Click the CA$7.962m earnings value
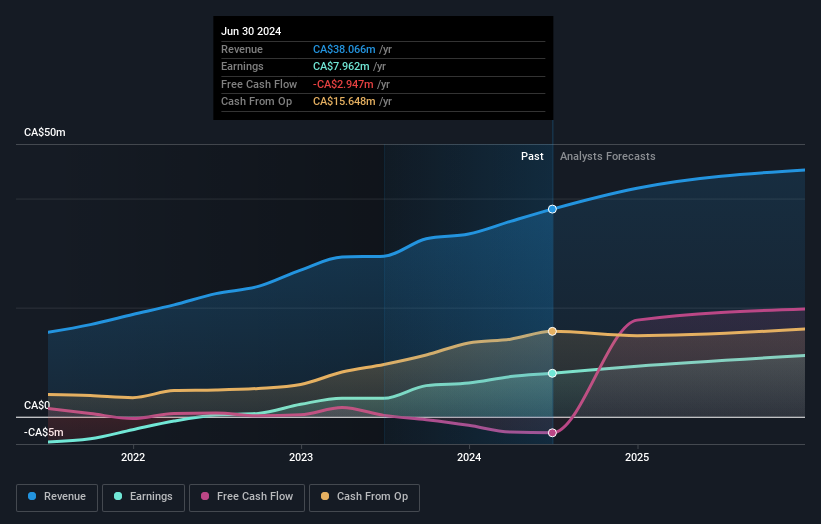821x524 pixels. (x=341, y=66)
